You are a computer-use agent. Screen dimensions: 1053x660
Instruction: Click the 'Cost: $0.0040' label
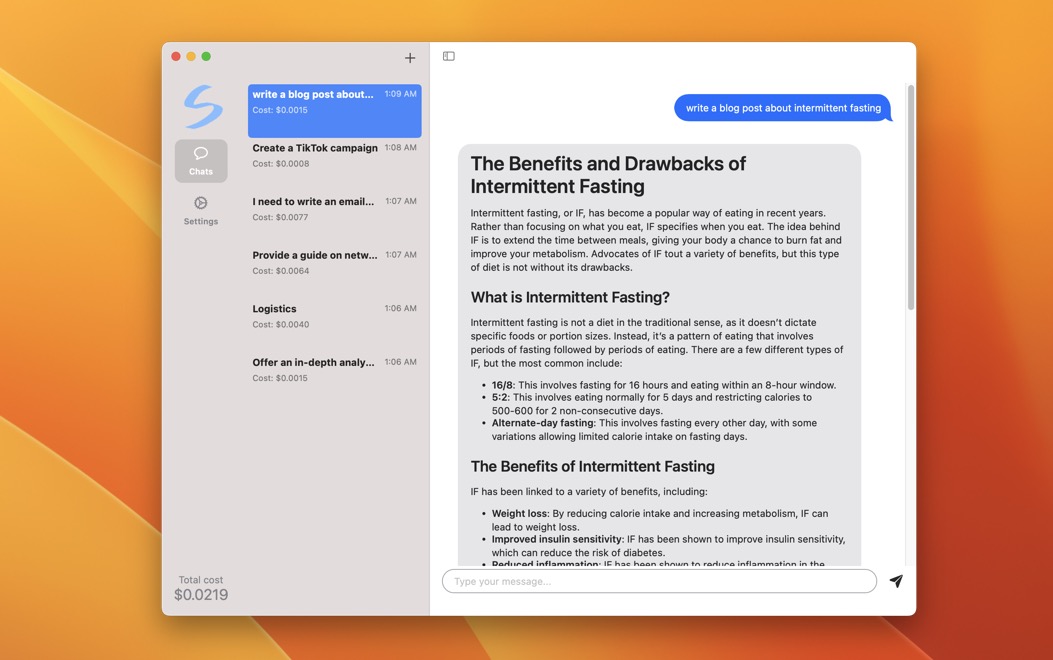click(x=281, y=325)
